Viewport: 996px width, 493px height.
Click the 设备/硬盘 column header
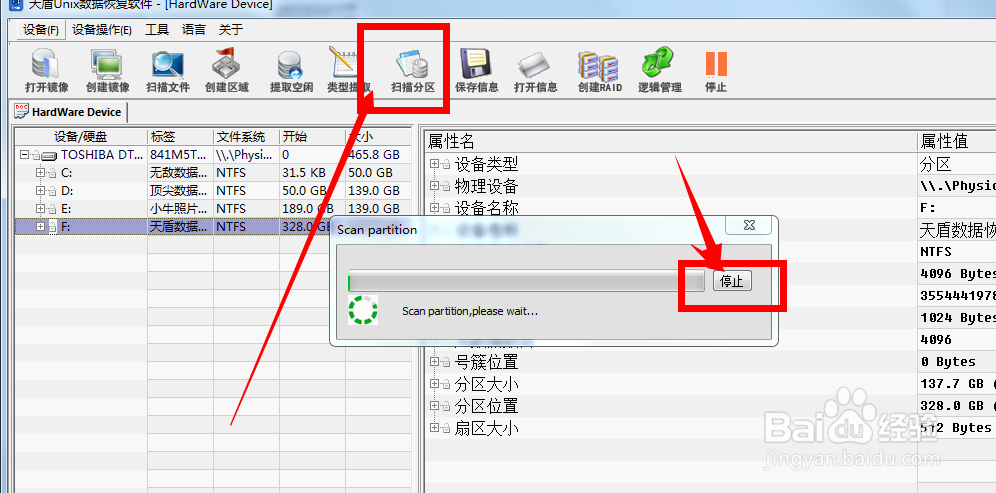(x=81, y=137)
